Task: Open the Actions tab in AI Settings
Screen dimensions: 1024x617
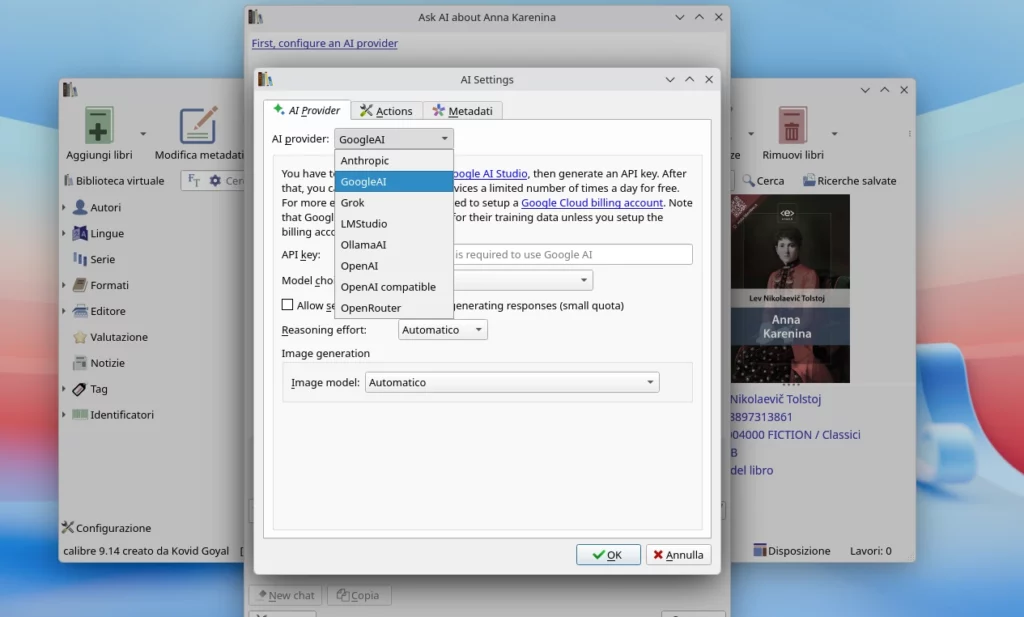Action: 387,111
